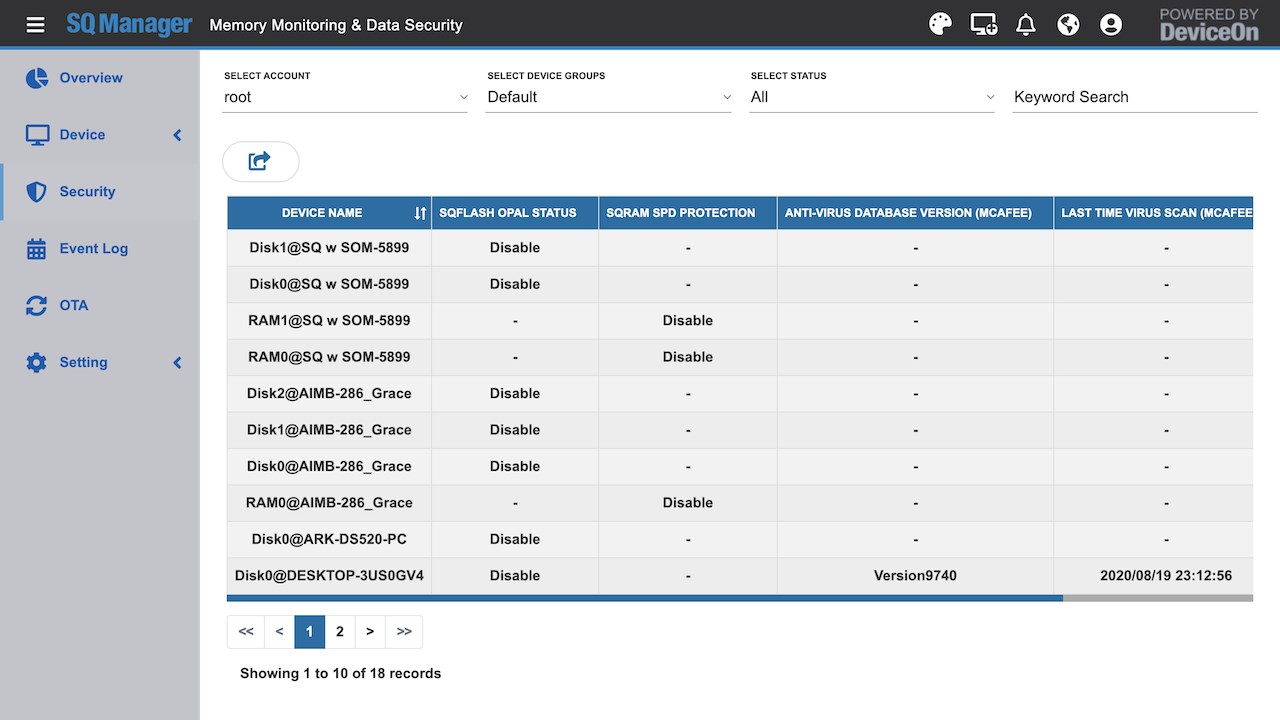Select row RAM0@SQ w SOM-5899
1280x720 pixels.
pyautogui.click(x=740, y=357)
